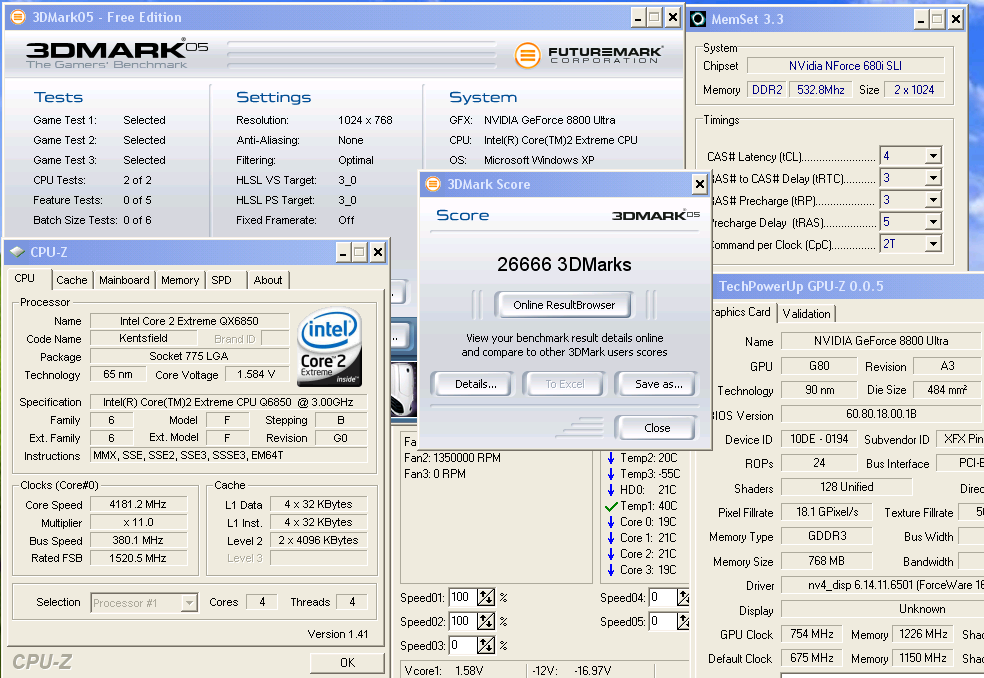Click the '4181.2 MHz' Core Speed value
984x678 pixels.
point(138,504)
